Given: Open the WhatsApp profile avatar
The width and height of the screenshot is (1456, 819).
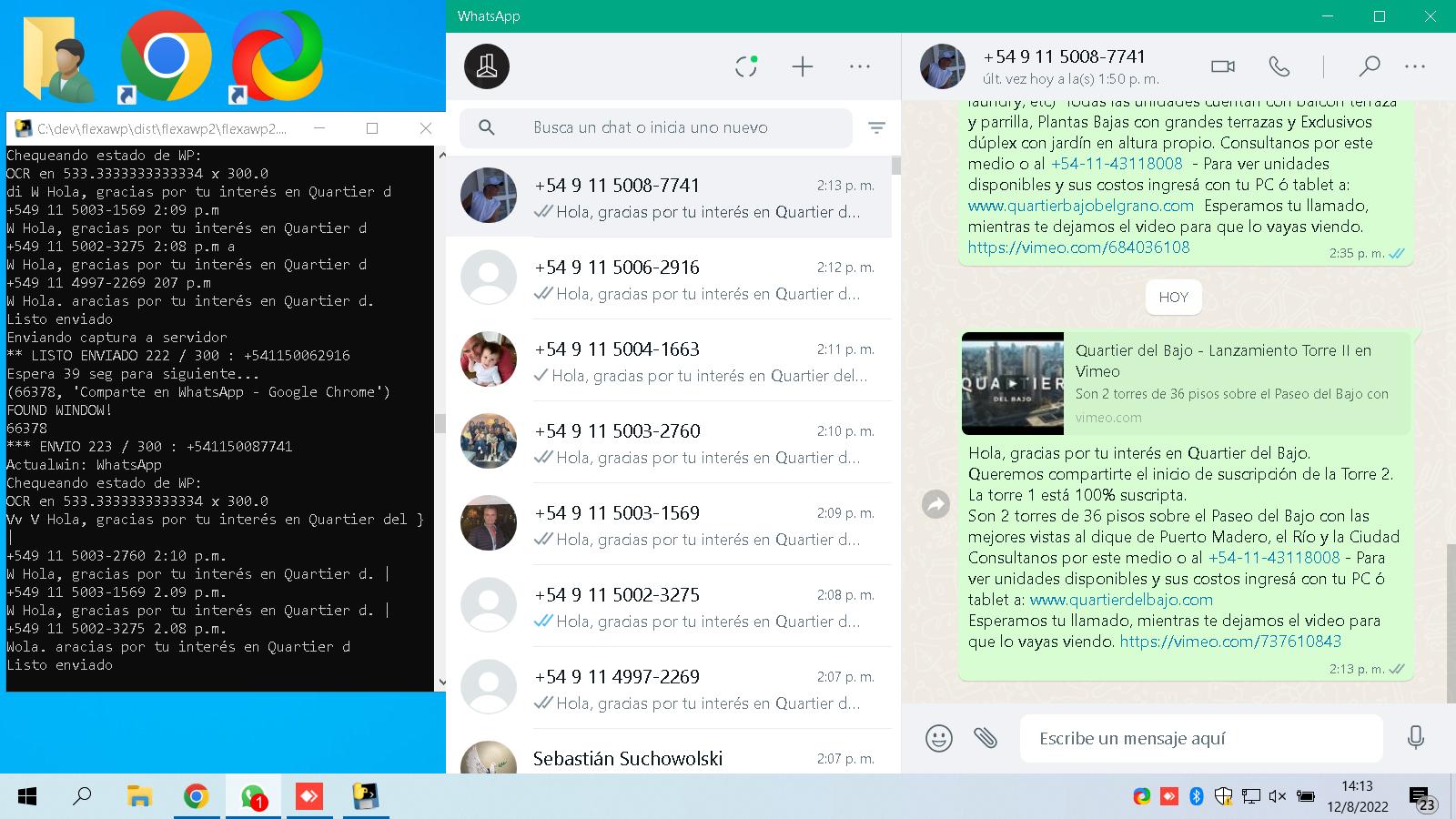Looking at the screenshot, I should click(487, 66).
